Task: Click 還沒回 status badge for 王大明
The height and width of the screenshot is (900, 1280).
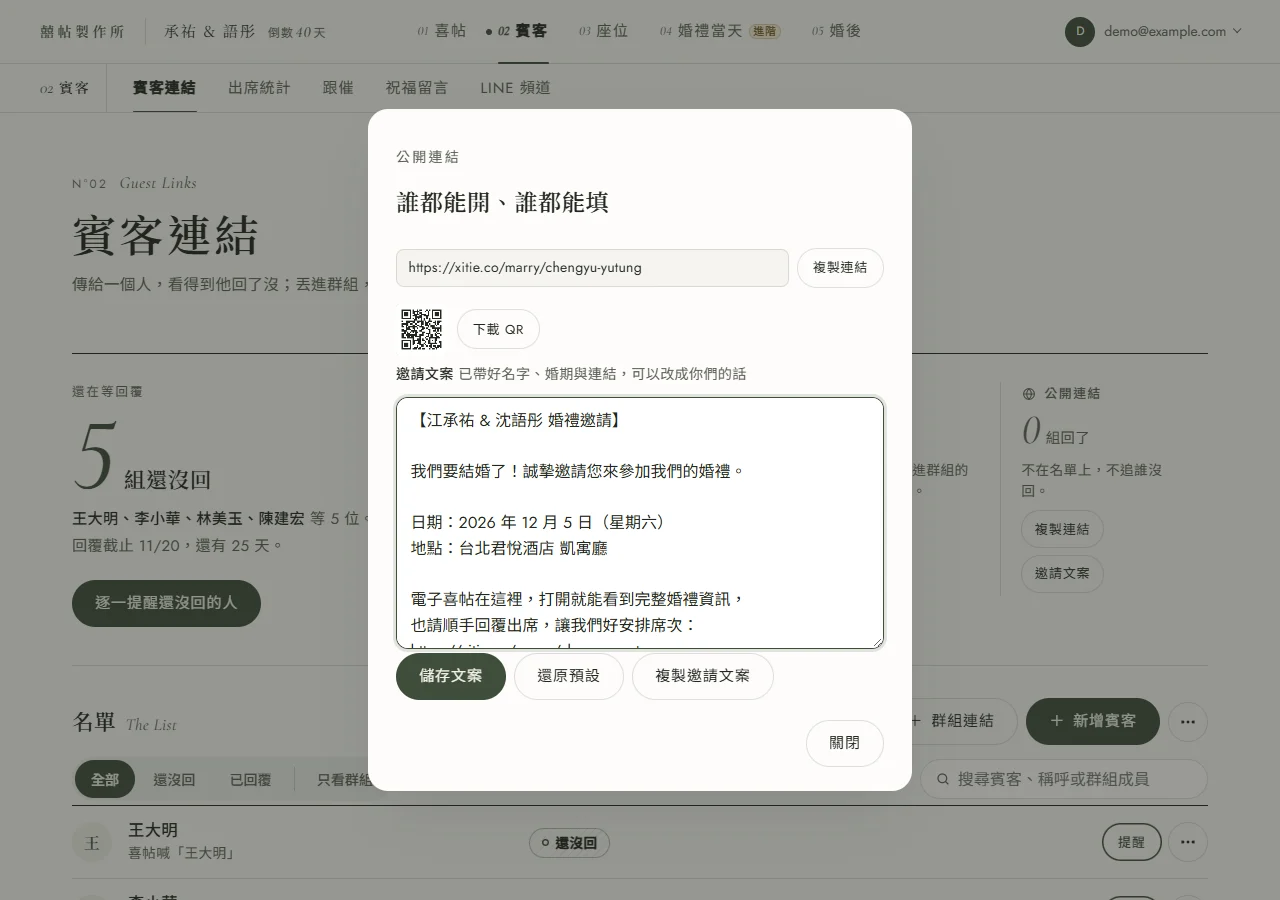Action: click(569, 843)
